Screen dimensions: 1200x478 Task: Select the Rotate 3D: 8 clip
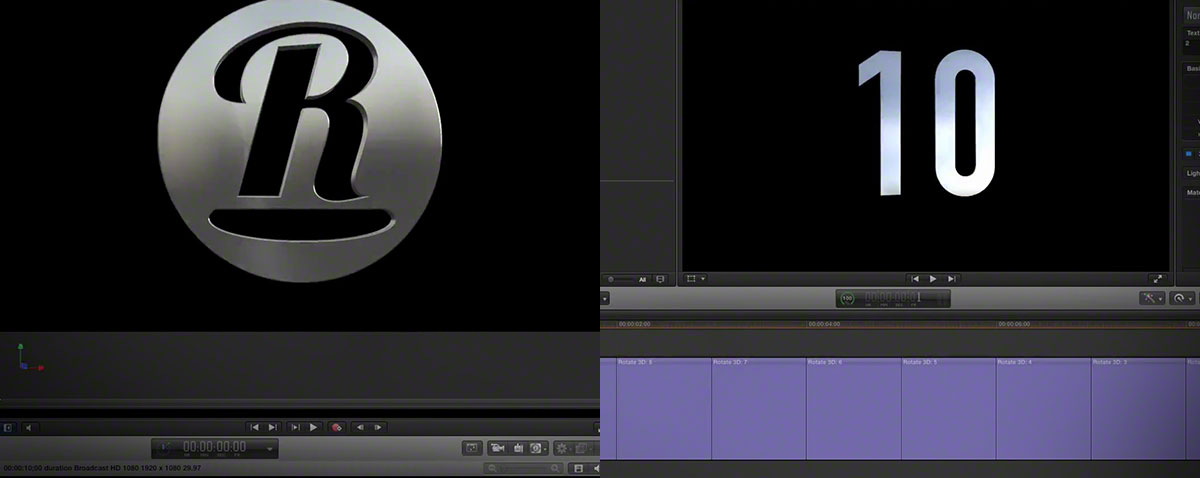coord(664,408)
